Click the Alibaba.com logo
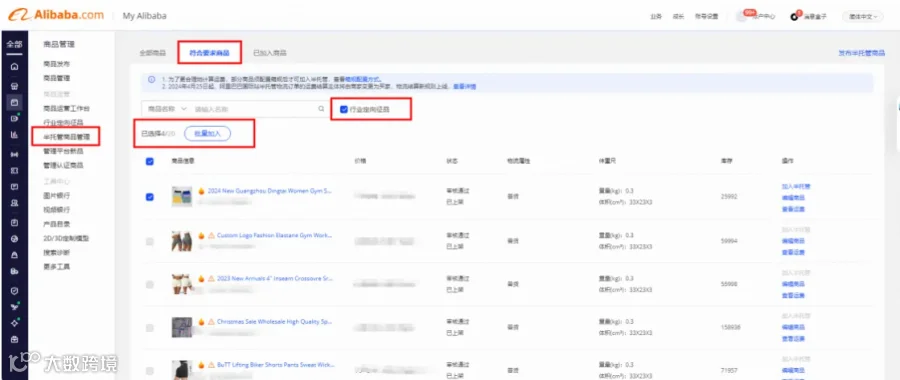The width and height of the screenshot is (900, 380). coord(56,15)
